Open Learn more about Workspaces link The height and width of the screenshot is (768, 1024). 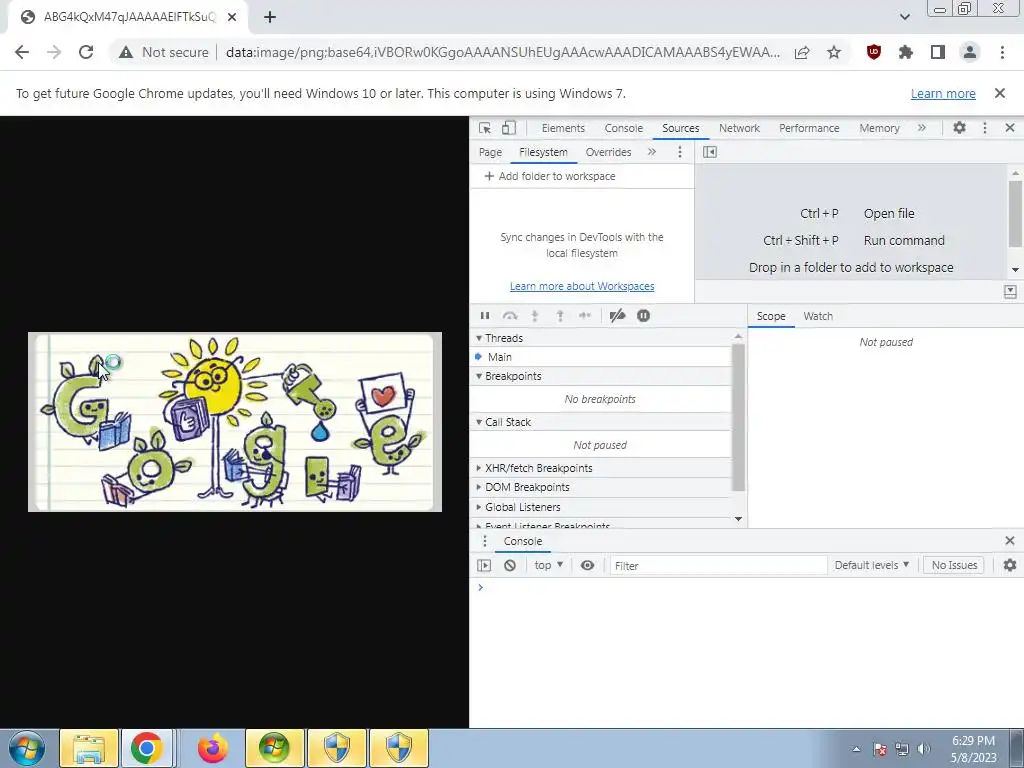point(582,286)
